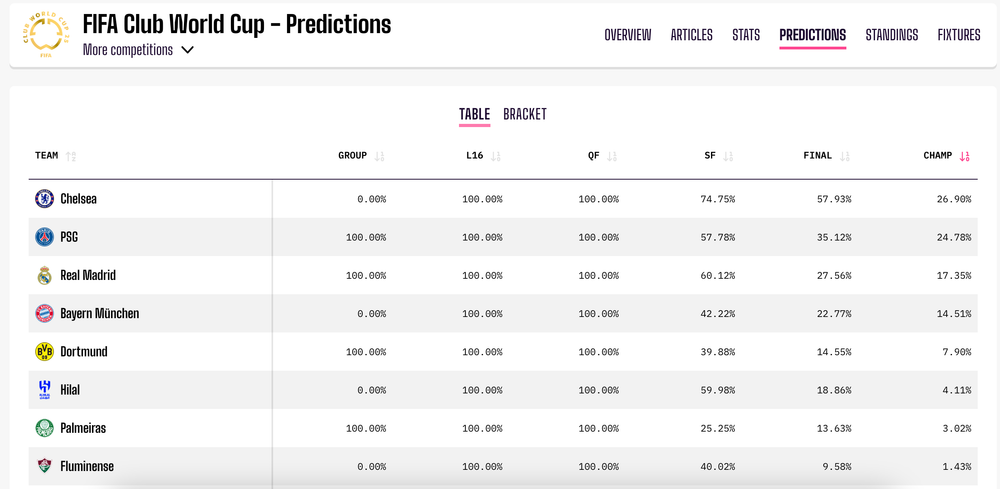Click the PSG club crest

tap(44, 237)
